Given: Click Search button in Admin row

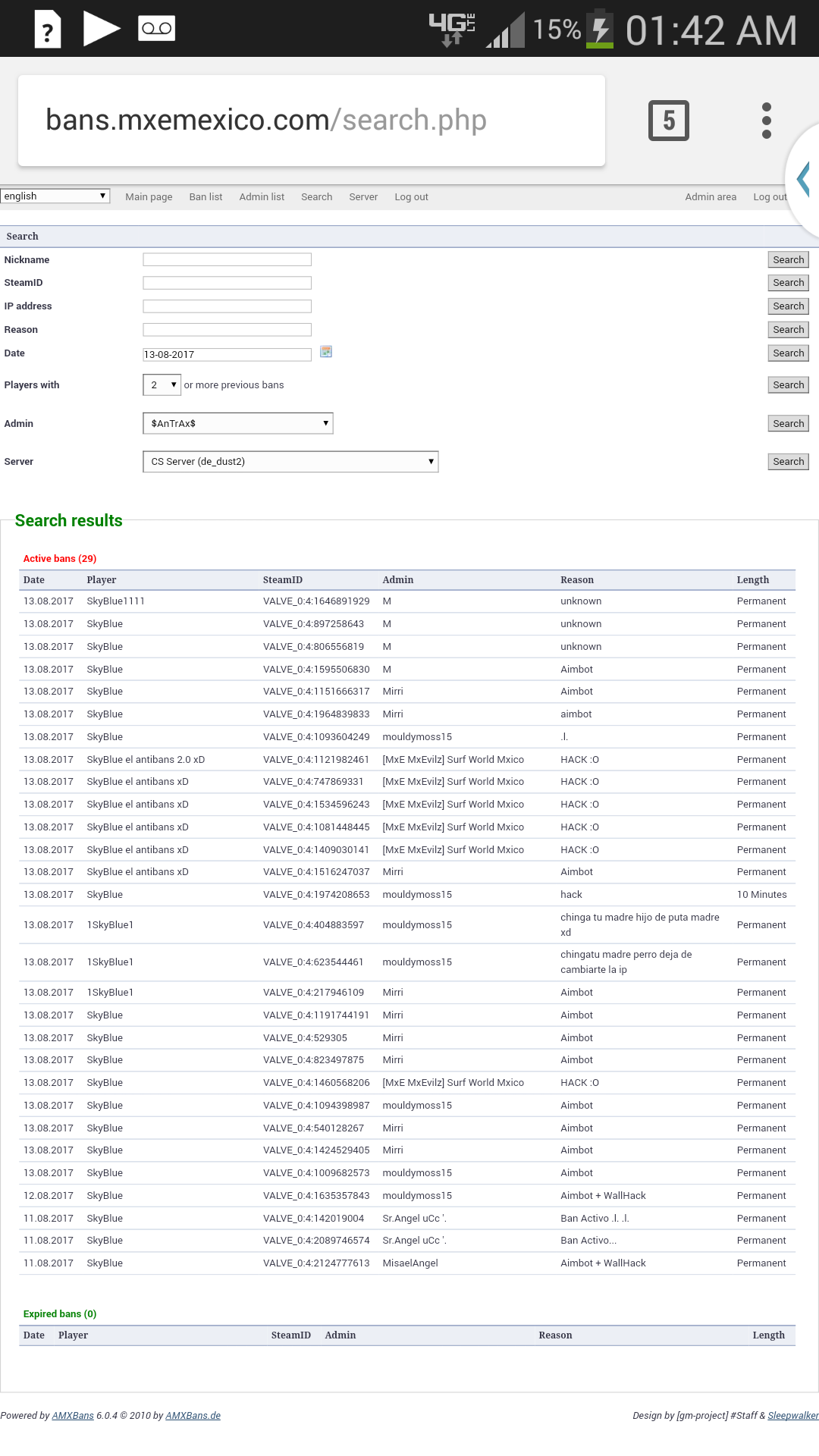Looking at the screenshot, I should pyautogui.click(x=789, y=424).
